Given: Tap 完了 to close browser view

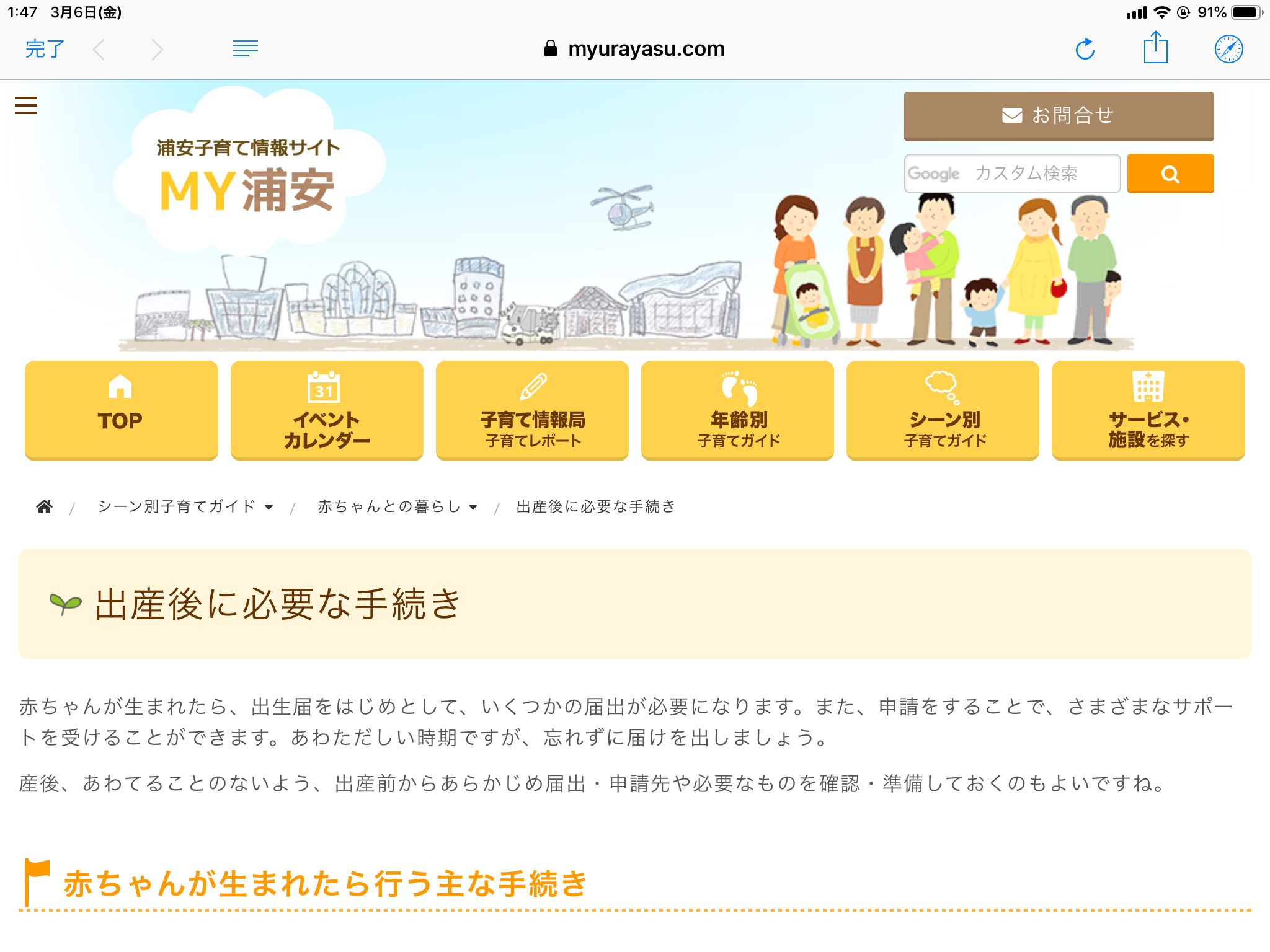Looking at the screenshot, I should 45,49.
